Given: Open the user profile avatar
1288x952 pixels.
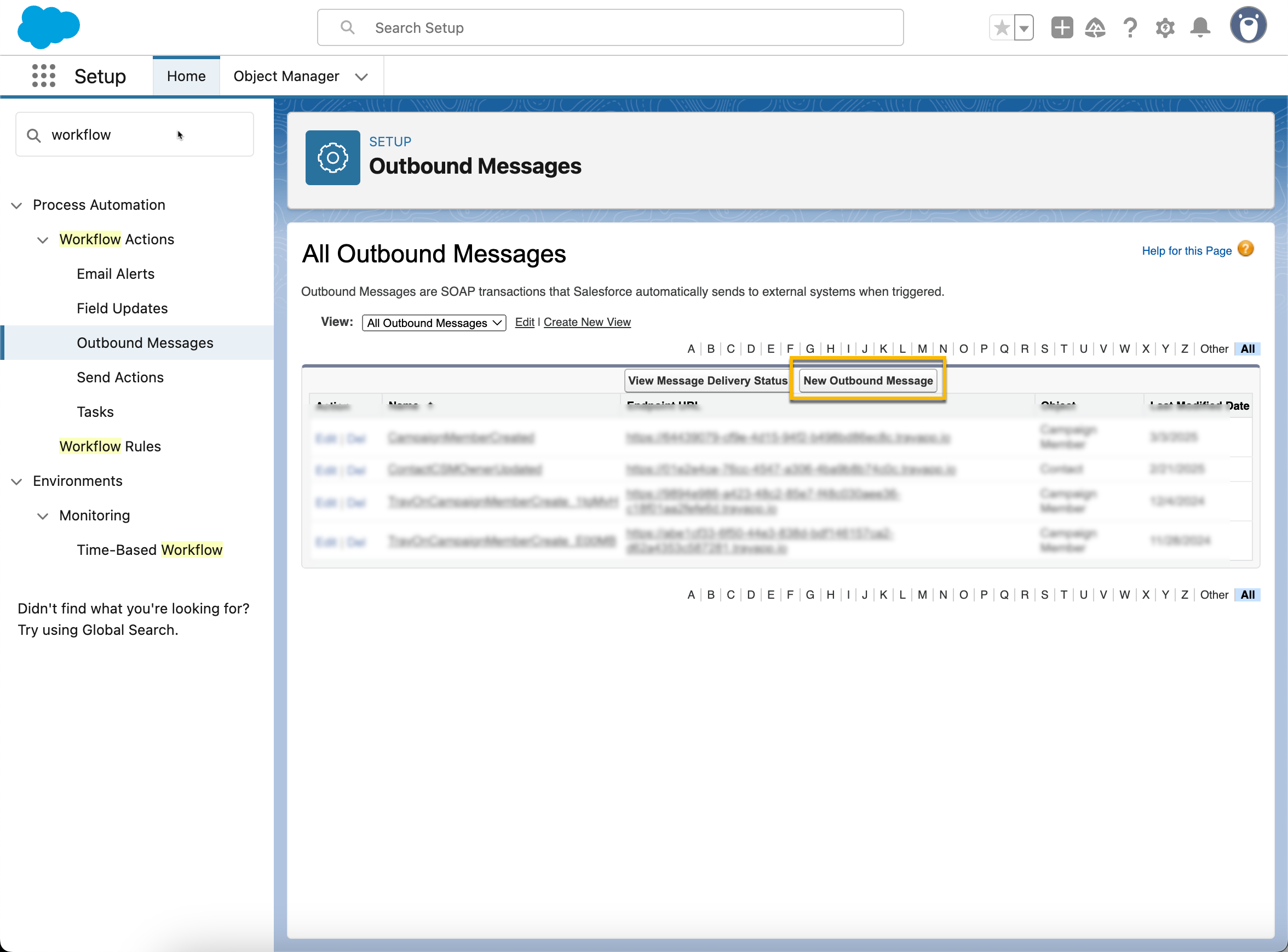Looking at the screenshot, I should [1247, 25].
